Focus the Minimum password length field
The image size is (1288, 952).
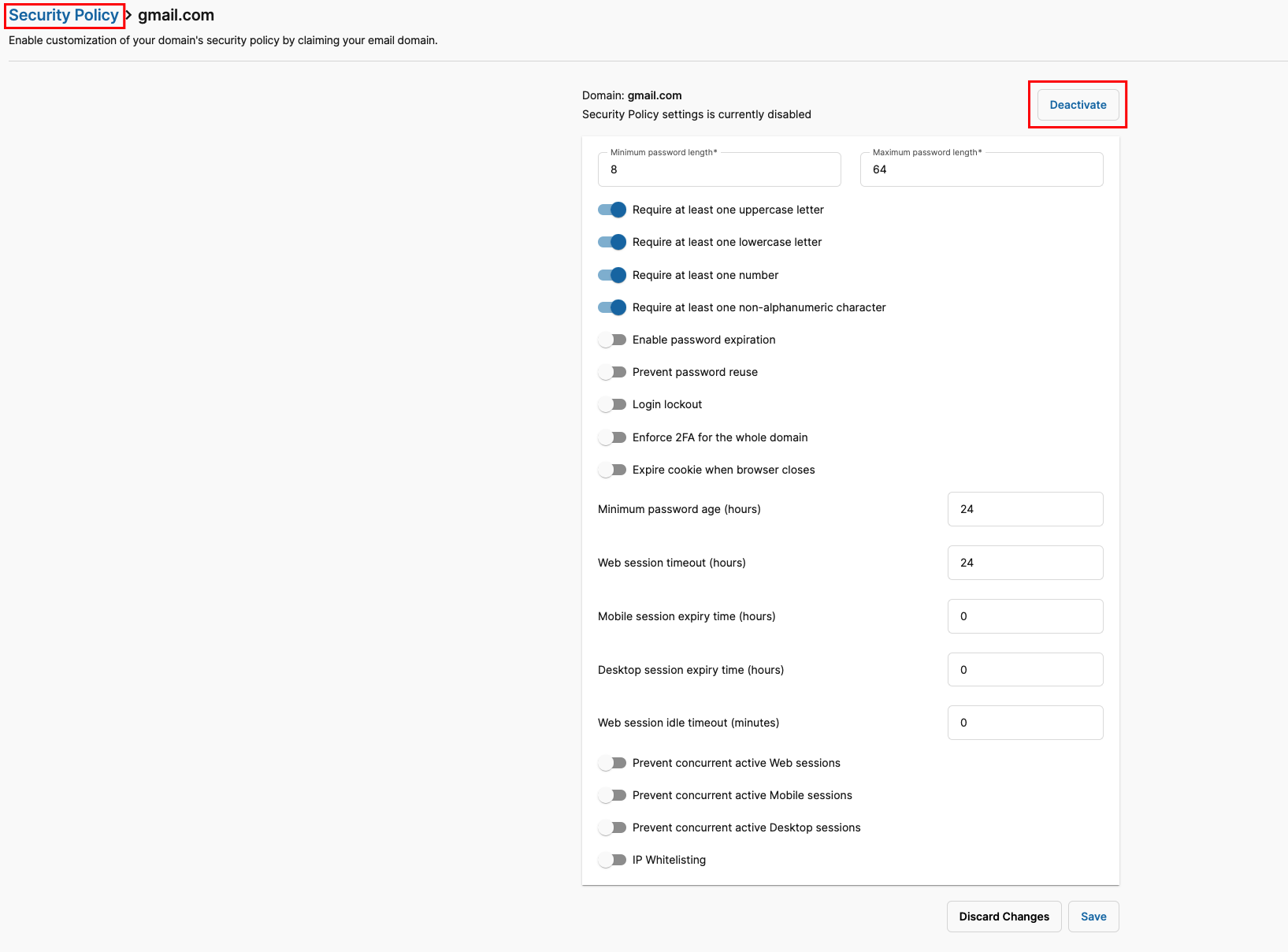point(719,169)
